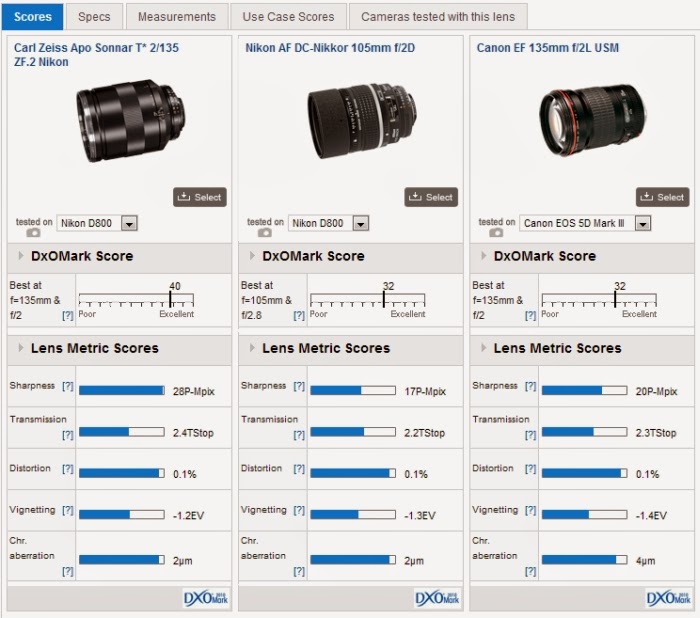Viewport: 700px width, 618px height.
Task: Click the Carl Zeiss lens photo
Action: pos(130,121)
